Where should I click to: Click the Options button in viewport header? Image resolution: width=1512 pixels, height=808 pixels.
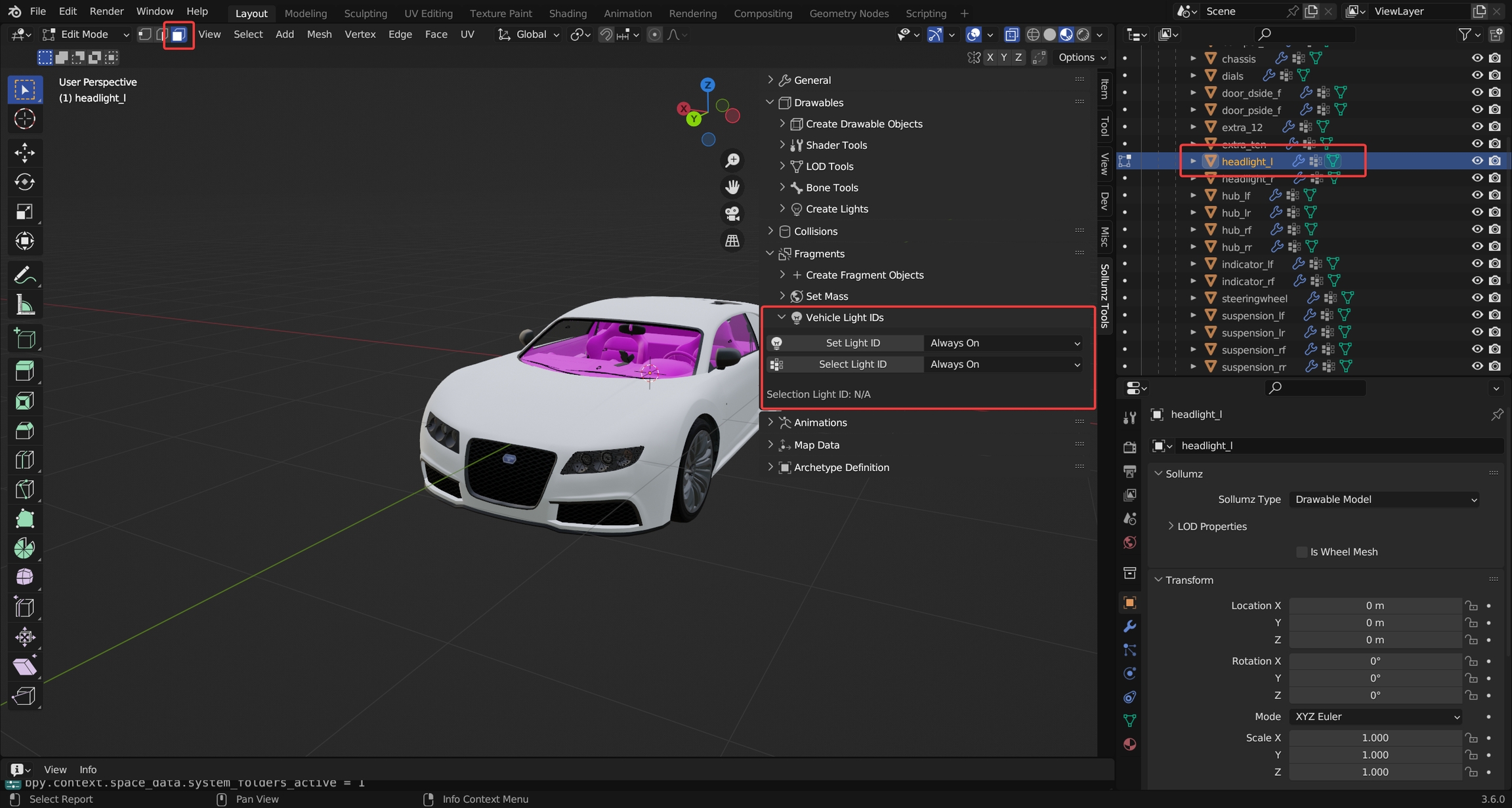coord(1081,57)
